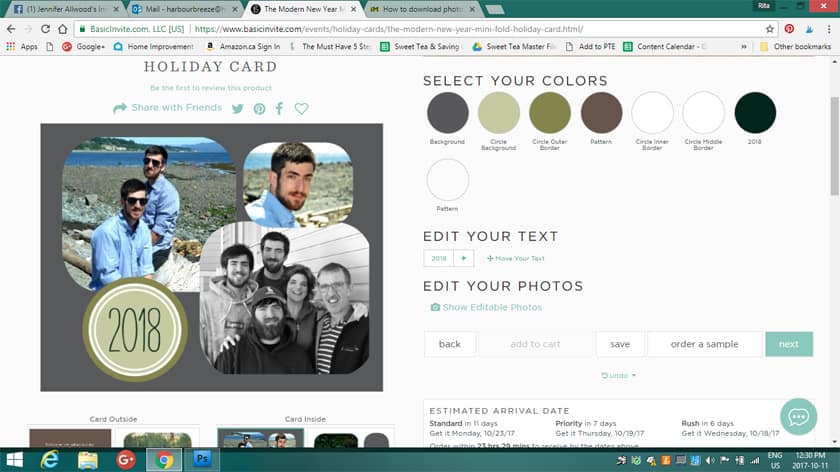Open the live chat bubble
This screenshot has height=472, width=840.
click(798, 417)
